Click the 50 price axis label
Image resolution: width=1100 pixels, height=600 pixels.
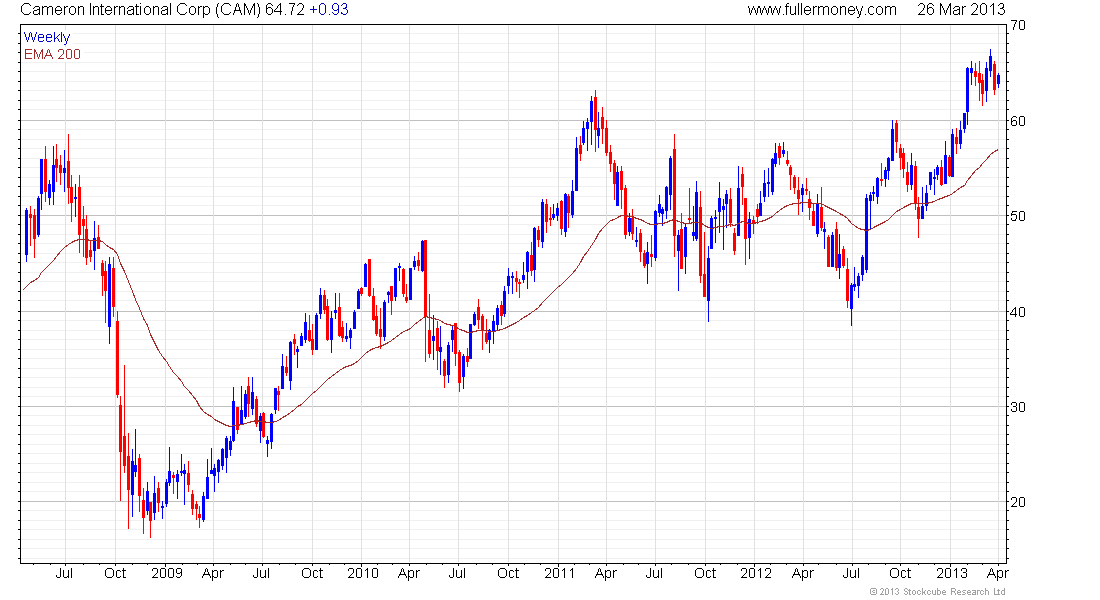[x=1017, y=216]
